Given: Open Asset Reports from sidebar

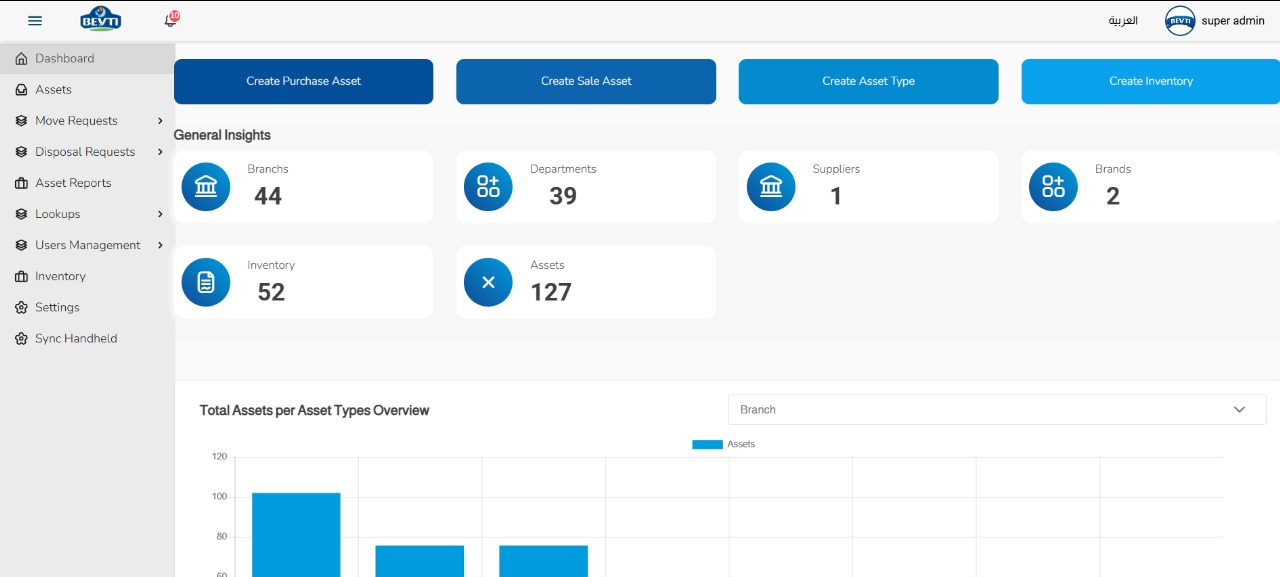Looking at the screenshot, I should point(73,183).
